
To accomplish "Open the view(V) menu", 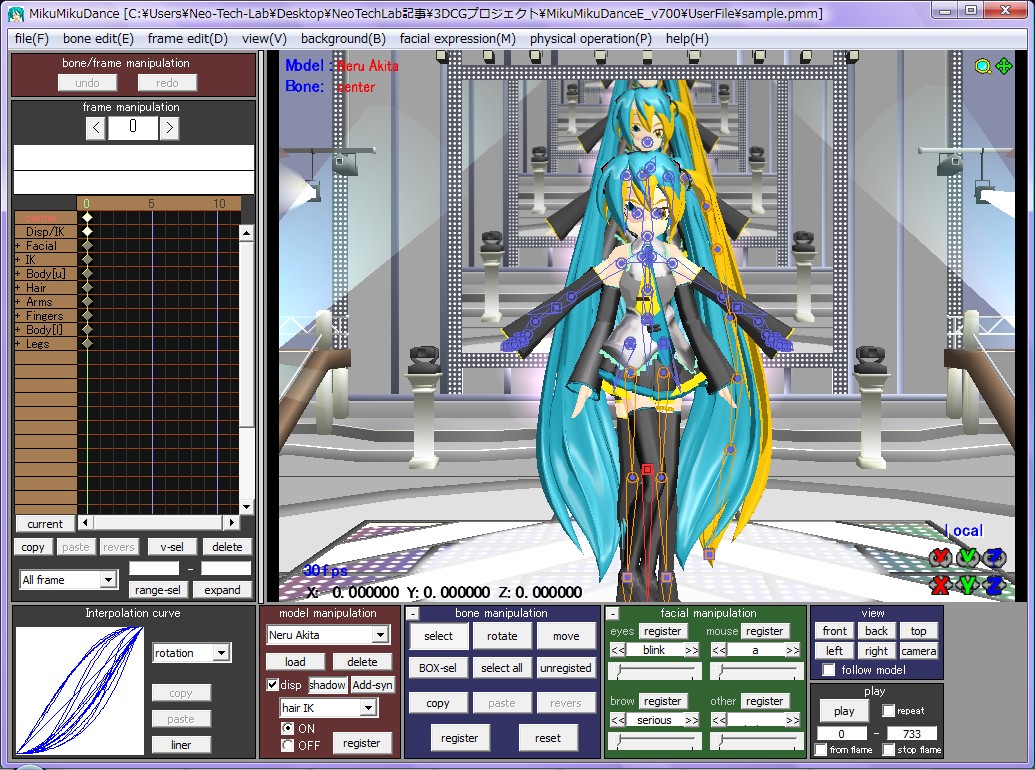I will click(264, 38).
